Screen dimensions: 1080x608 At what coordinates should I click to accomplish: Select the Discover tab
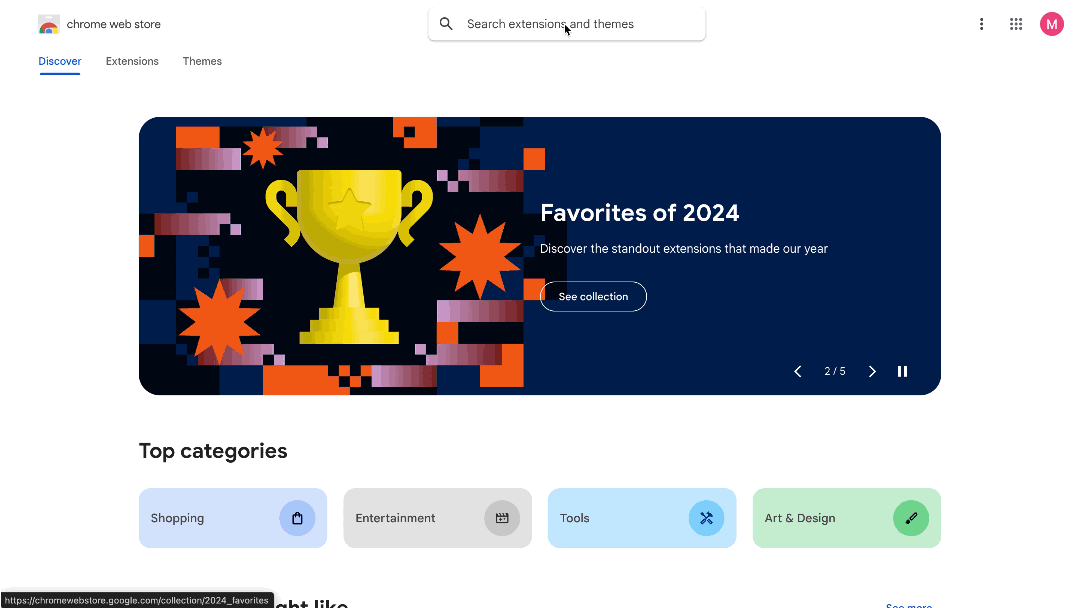coord(60,61)
